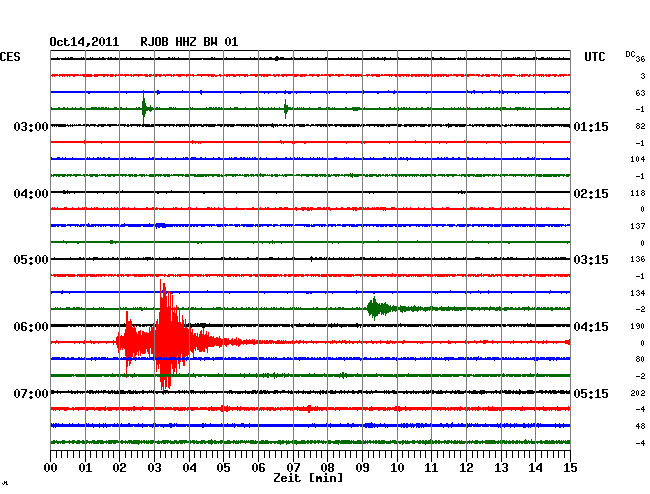Click the DC offset value 202
This screenshot has width=650, height=494.
pyautogui.click(x=638, y=393)
